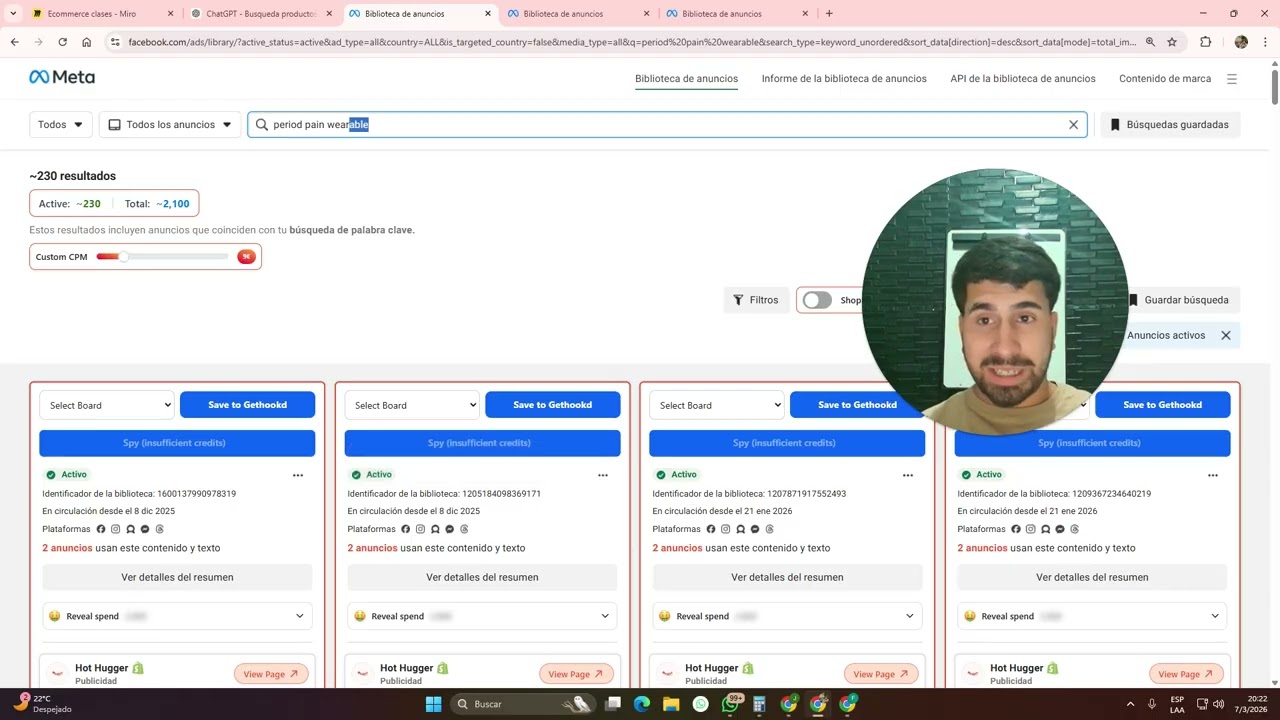Click "2 anuncios" text on ad 1205184098369171

372,548
